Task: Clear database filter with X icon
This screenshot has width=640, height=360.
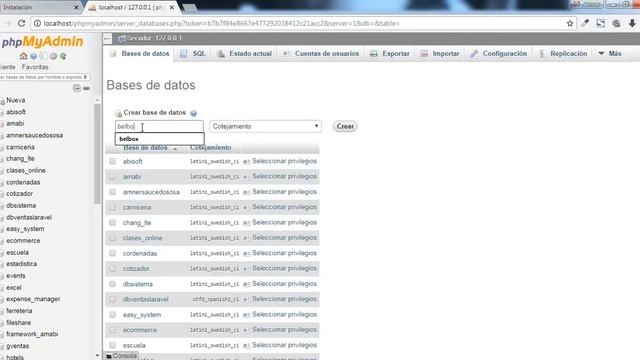Action: (x=85, y=77)
